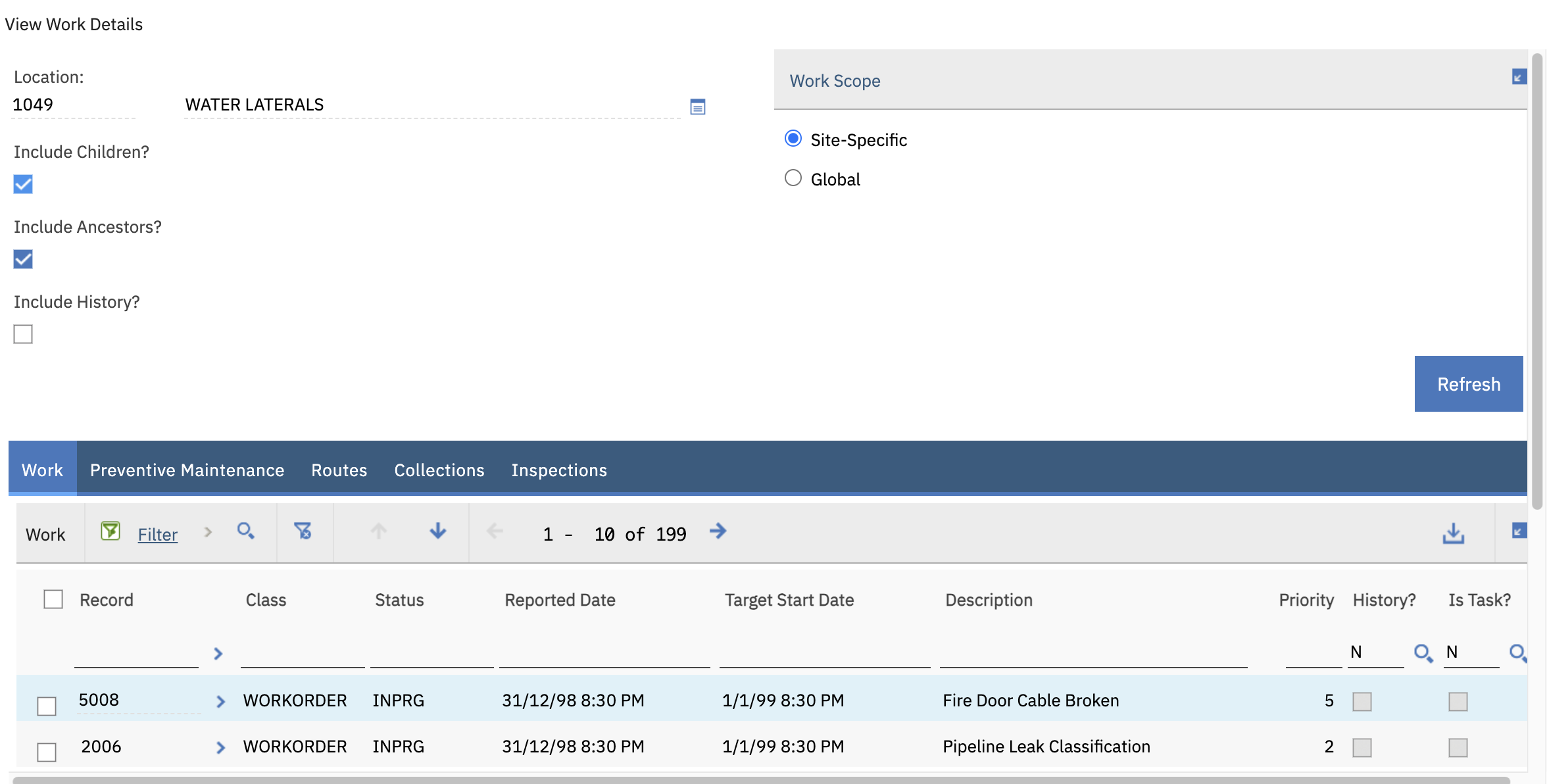The width and height of the screenshot is (1547, 784).
Task: Open History? filter value lookup
Action: click(1423, 652)
